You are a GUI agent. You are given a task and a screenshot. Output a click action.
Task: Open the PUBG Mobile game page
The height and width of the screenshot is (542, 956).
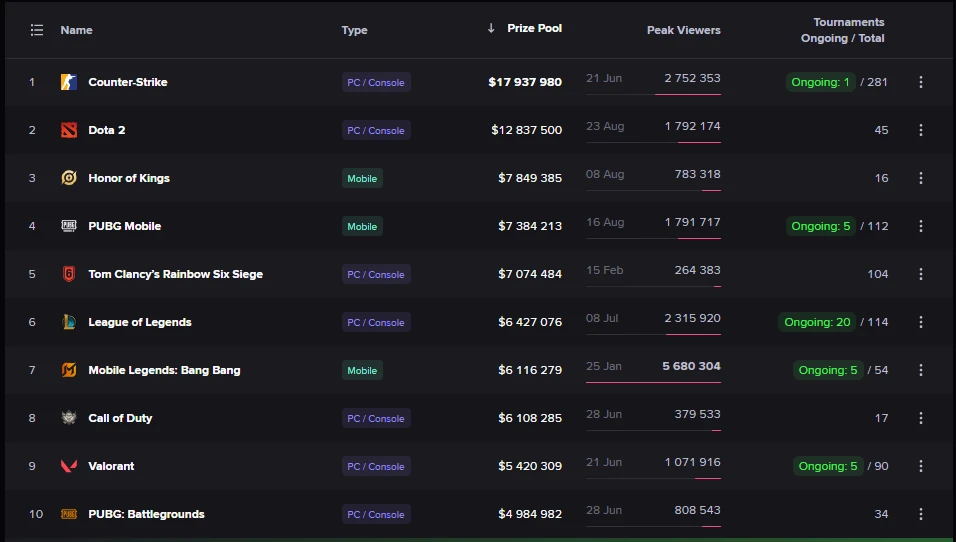(x=124, y=226)
